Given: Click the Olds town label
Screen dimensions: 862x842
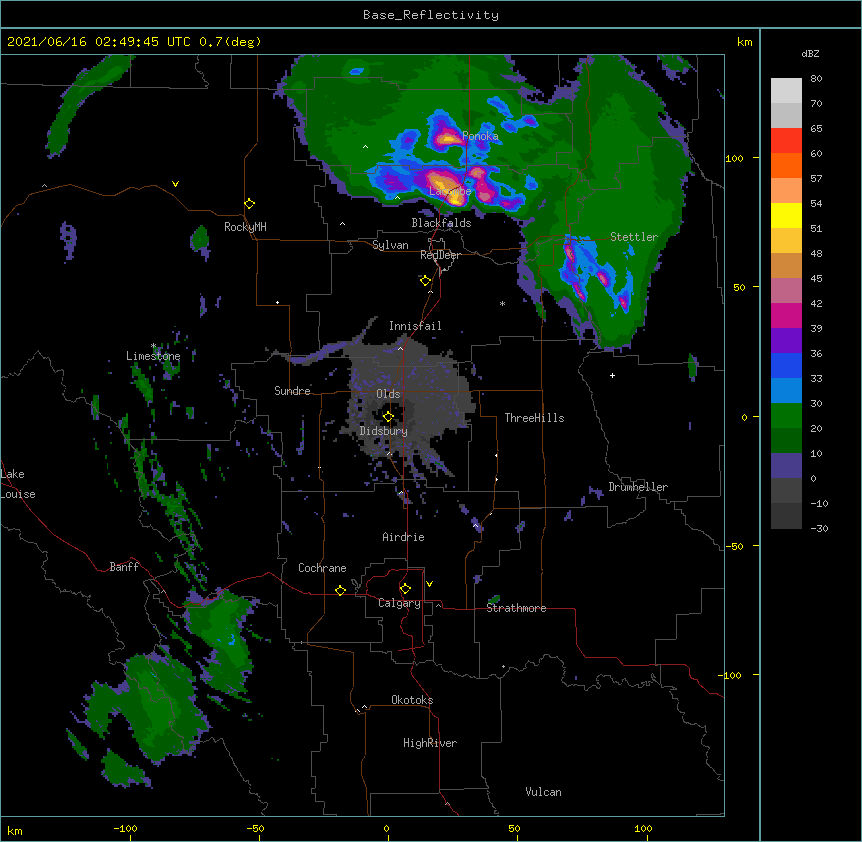Looking at the screenshot, I should 388,394.
